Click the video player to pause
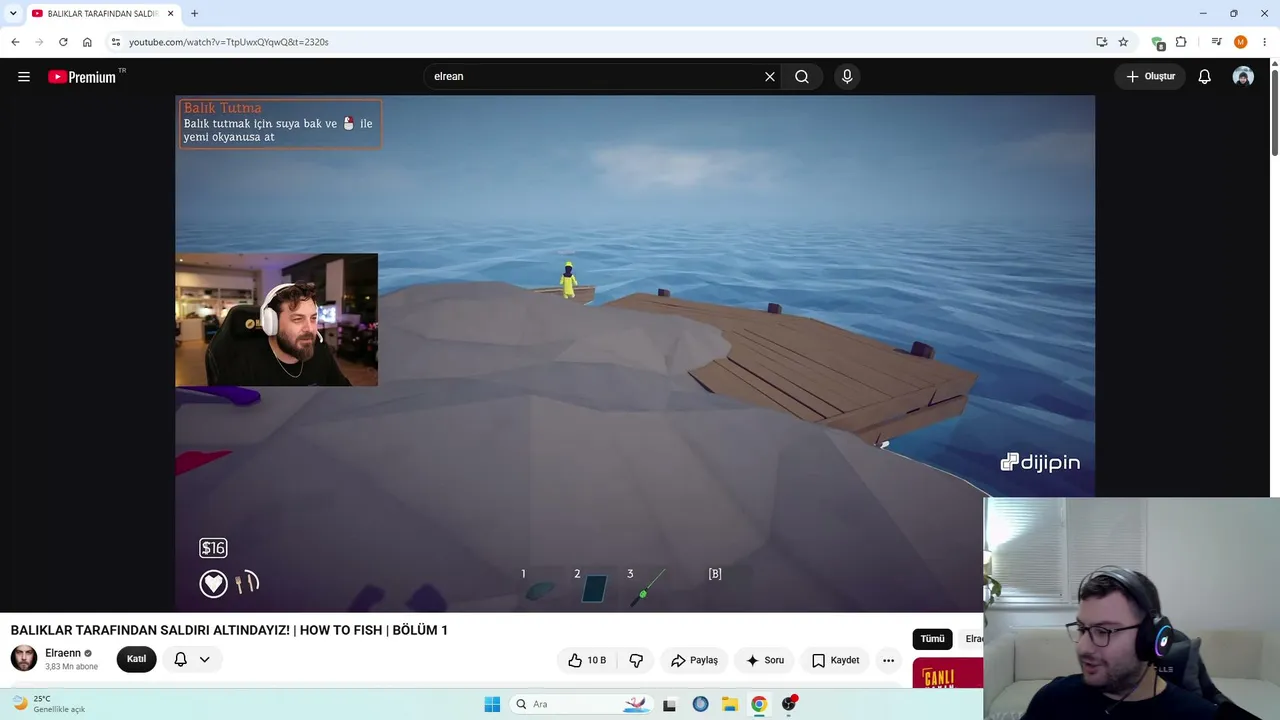This screenshot has height=720, width=1280. [635, 353]
